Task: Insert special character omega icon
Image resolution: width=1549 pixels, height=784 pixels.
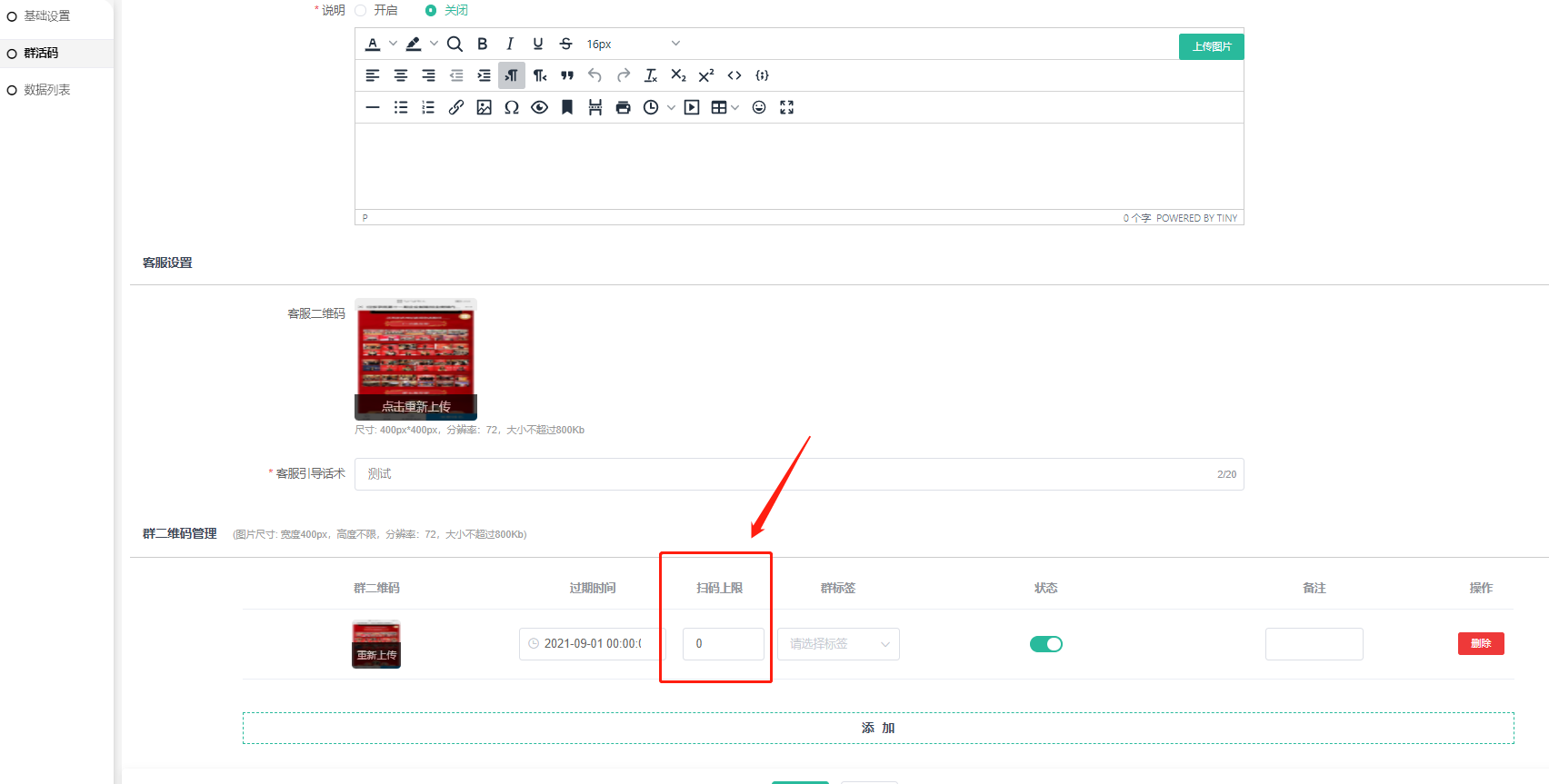Action: click(x=512, y=107)
